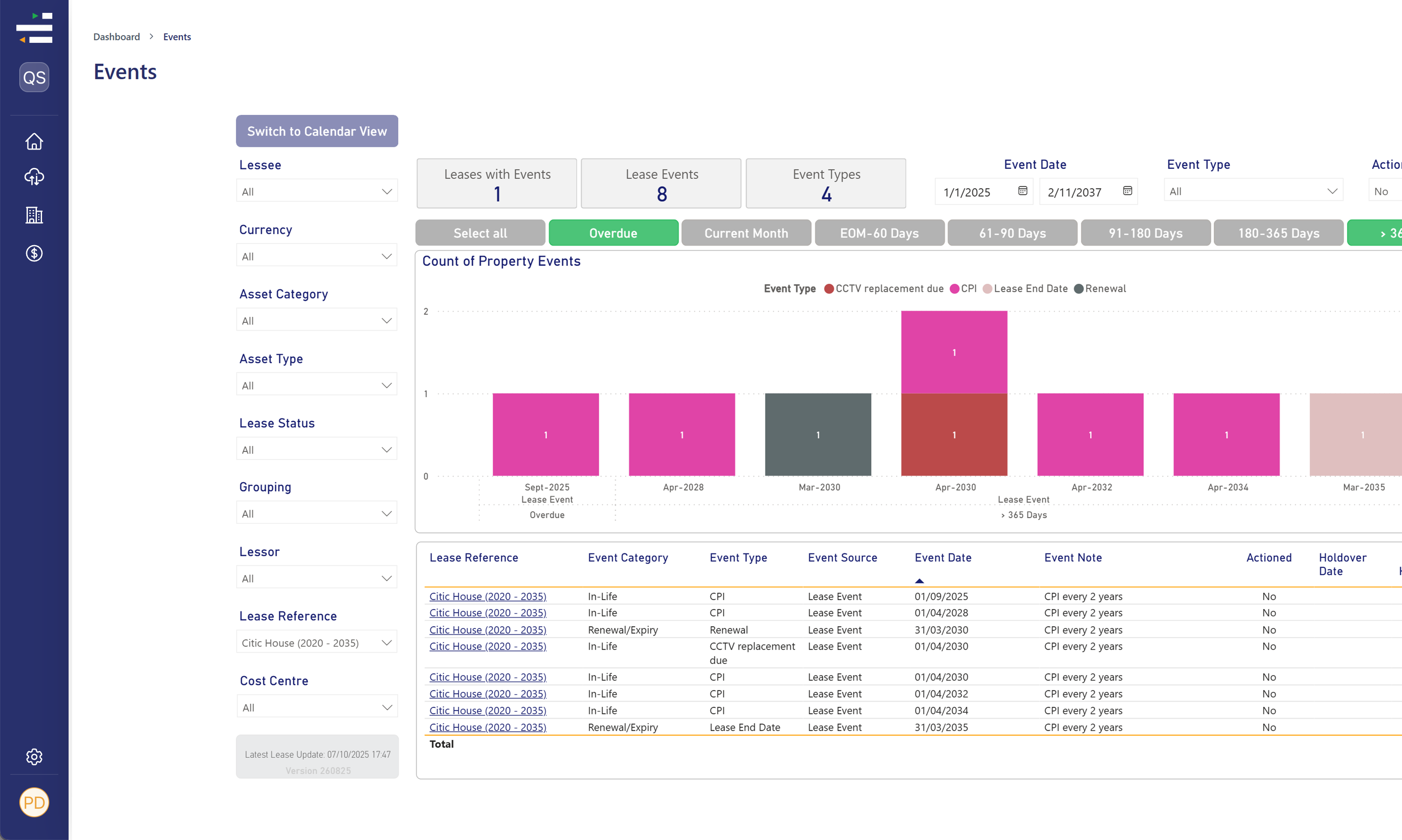Click Switch to Calendar View button
This screenshot has width=1402, height=840.
(x=316, y=131)
